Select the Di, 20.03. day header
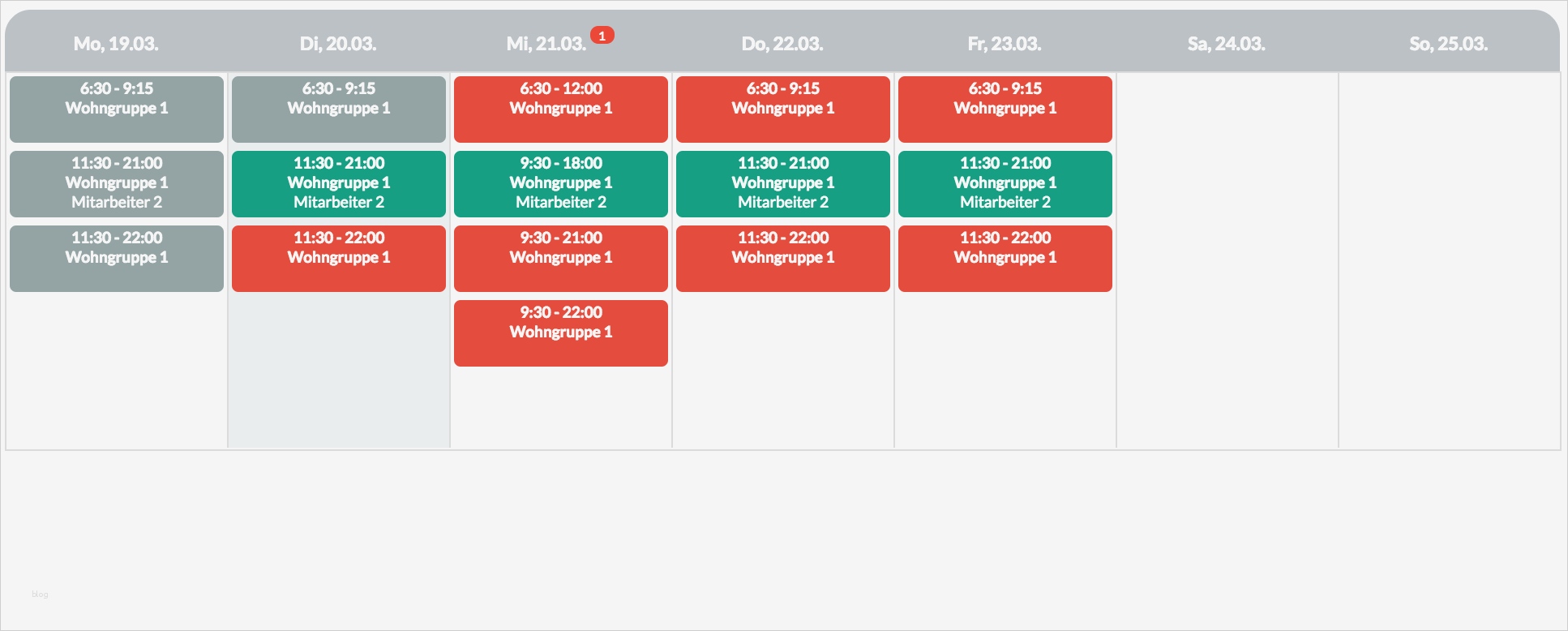Image resolution: width=1568 pixels, height=631 pixels. pyautogui.click(x=338, y=45)
